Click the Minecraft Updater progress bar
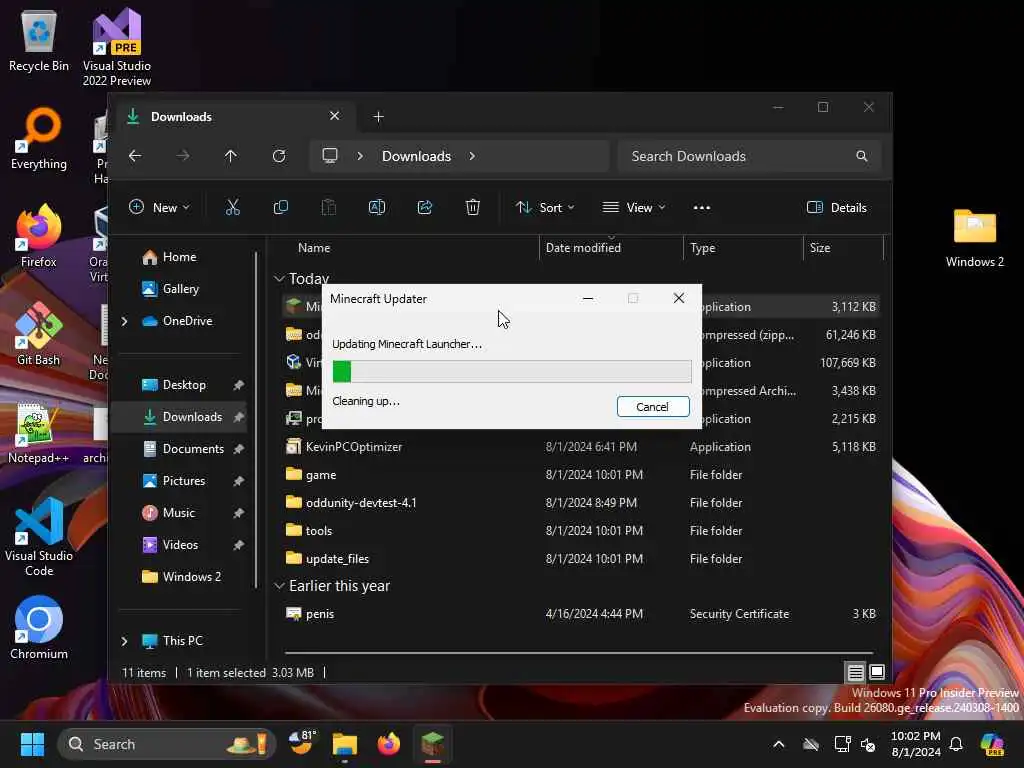This screenshot has width=1024, height=768. point(512,372)
